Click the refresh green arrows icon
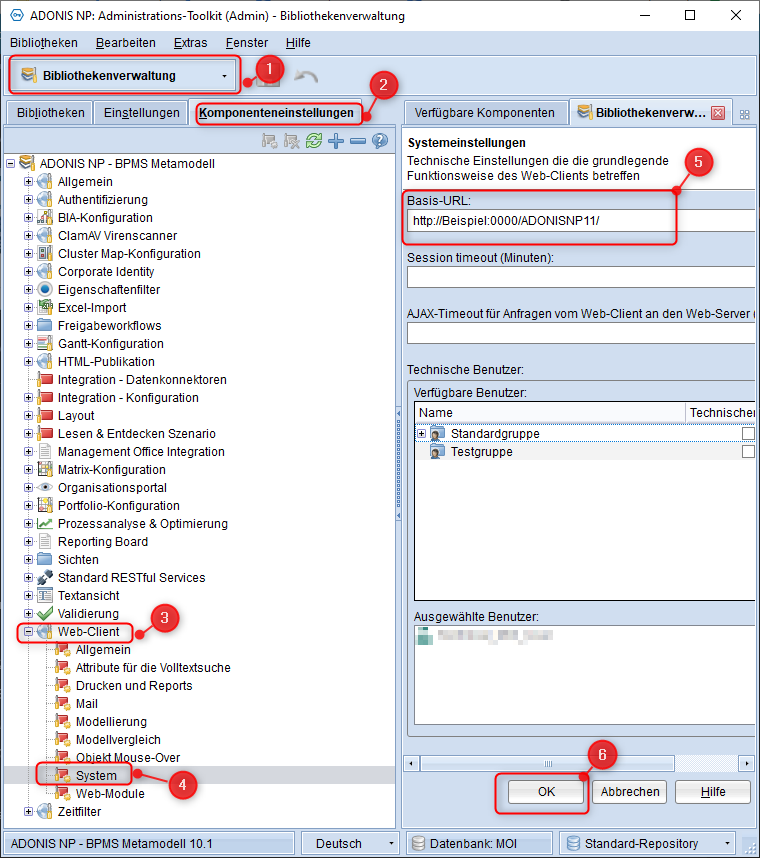Image resolution: width=760 pixels, height=858 pixels. (314, 141)
